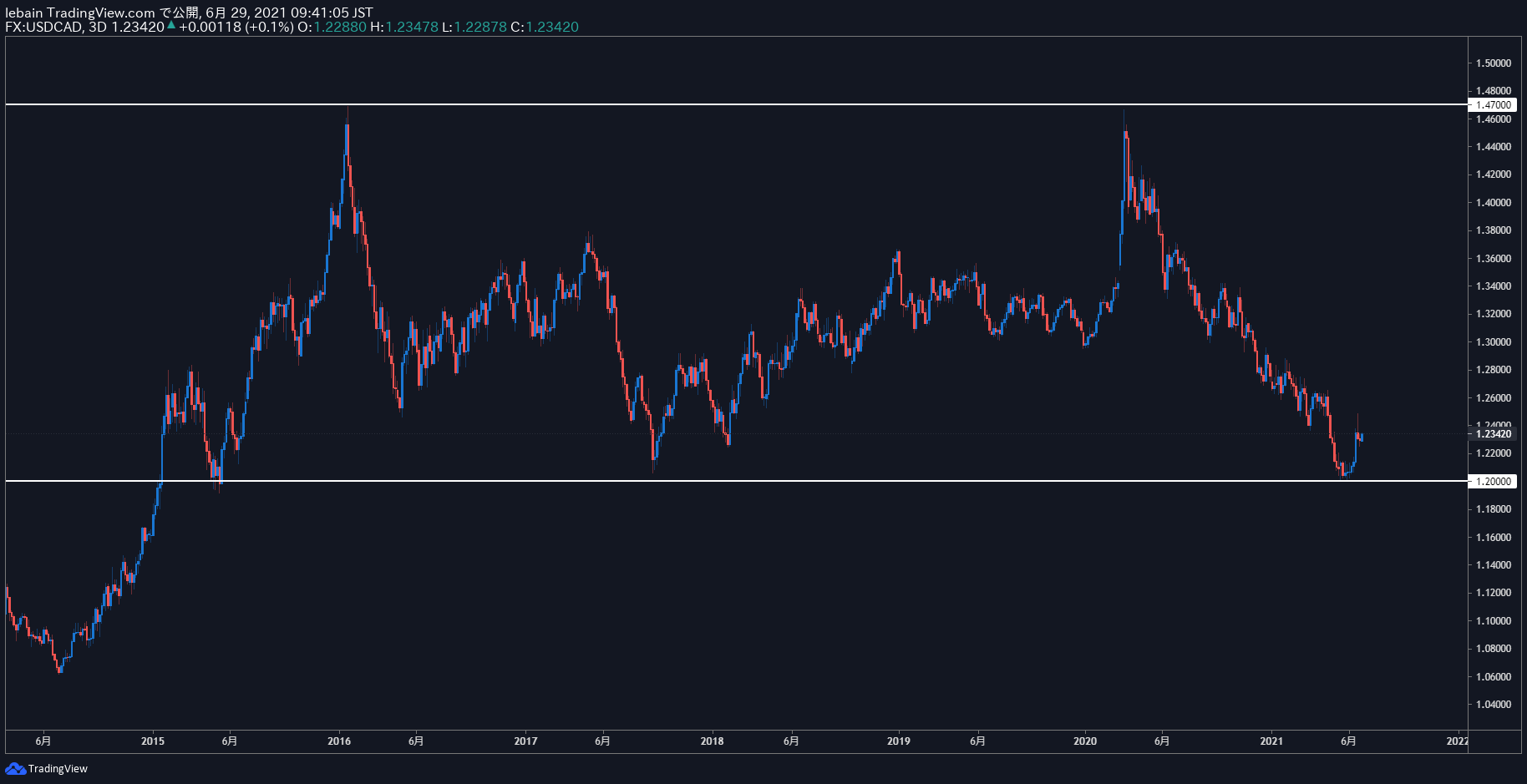The image size is (1527, 784).
Task: Click the FX:USDCAD symbol label
Action: point(43,27)
